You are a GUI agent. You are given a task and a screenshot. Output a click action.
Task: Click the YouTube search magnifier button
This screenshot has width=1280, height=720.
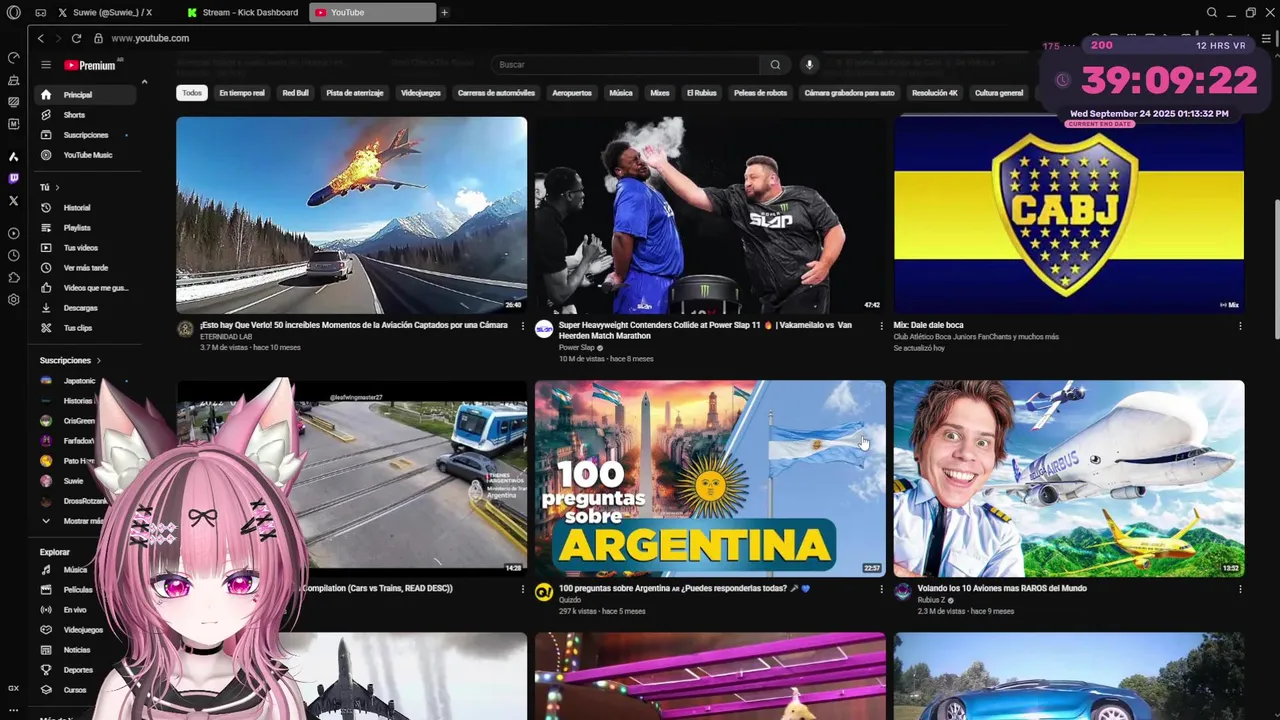775,65
